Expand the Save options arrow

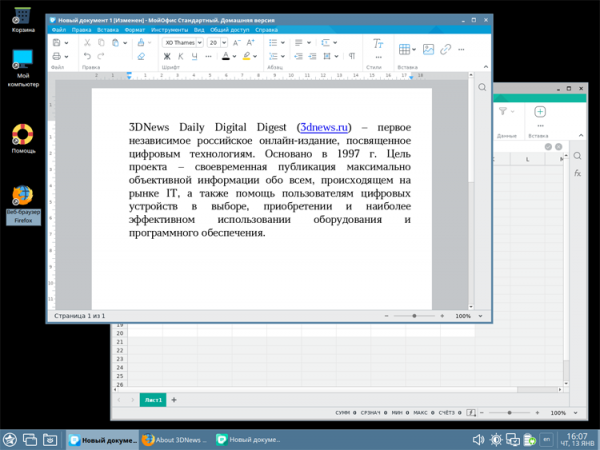tap(66, 43)
